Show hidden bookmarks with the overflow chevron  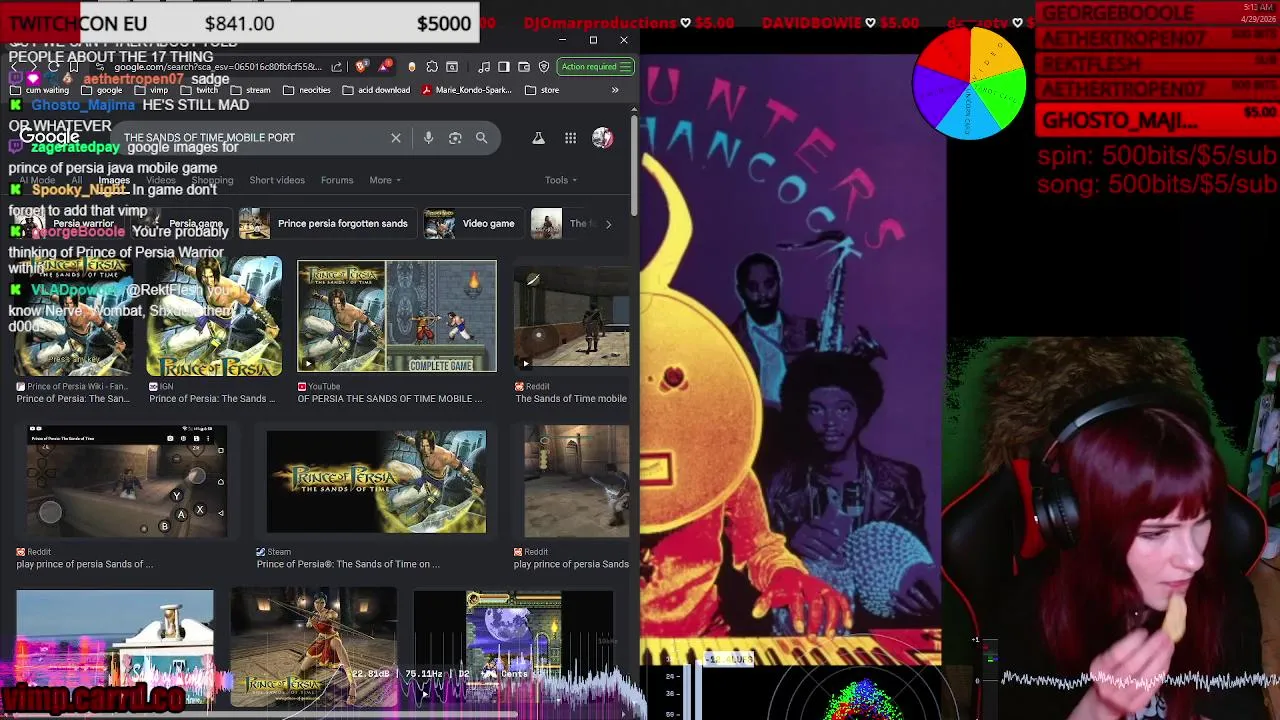click(x=615, y=90)
